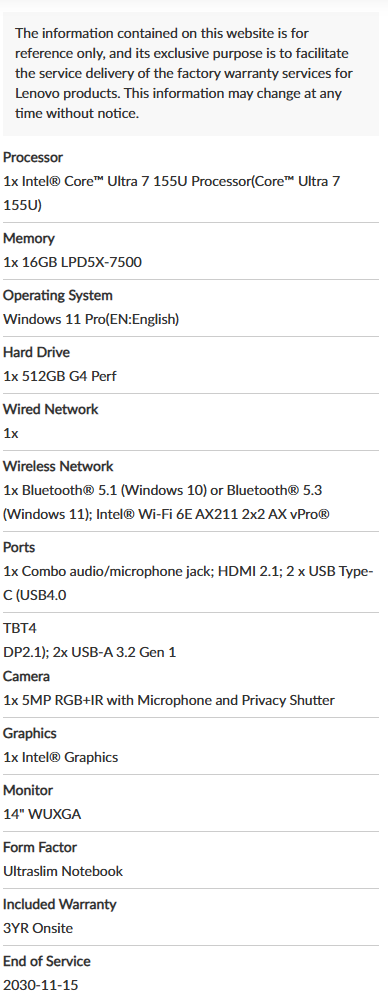Click the Wireless Network heading

coord(58,467)
